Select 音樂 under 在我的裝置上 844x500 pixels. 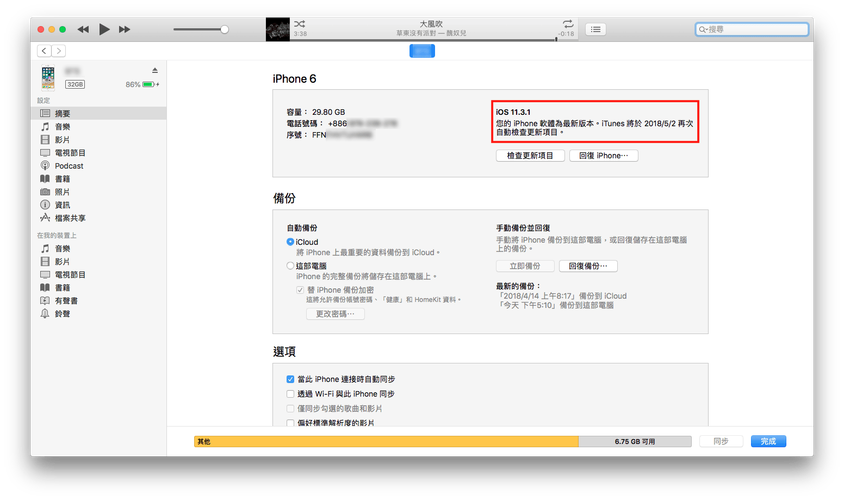pyautogui.click(x=99, y=248)
